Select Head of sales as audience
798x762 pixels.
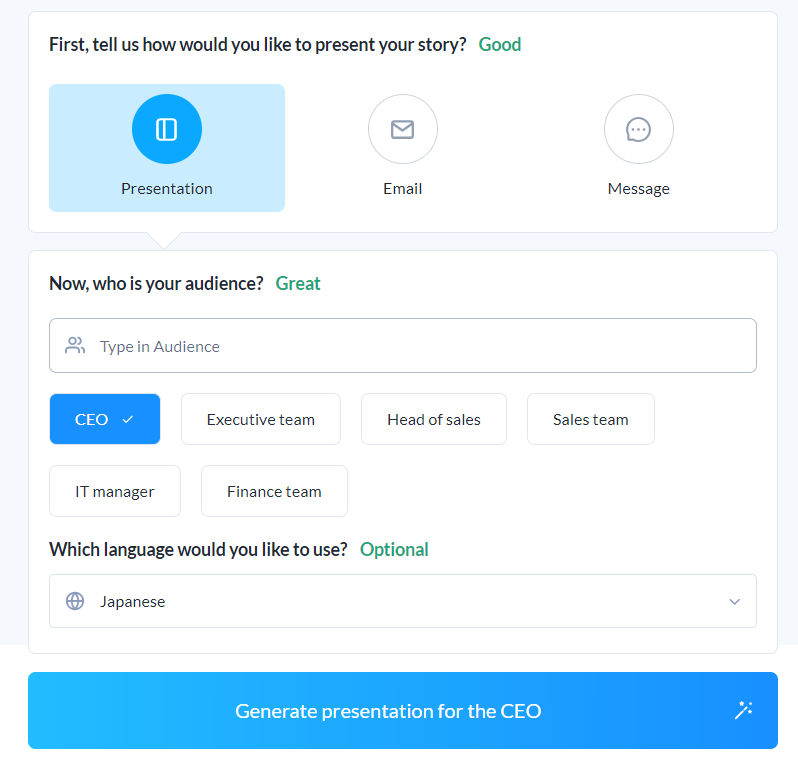click(434, 419)
